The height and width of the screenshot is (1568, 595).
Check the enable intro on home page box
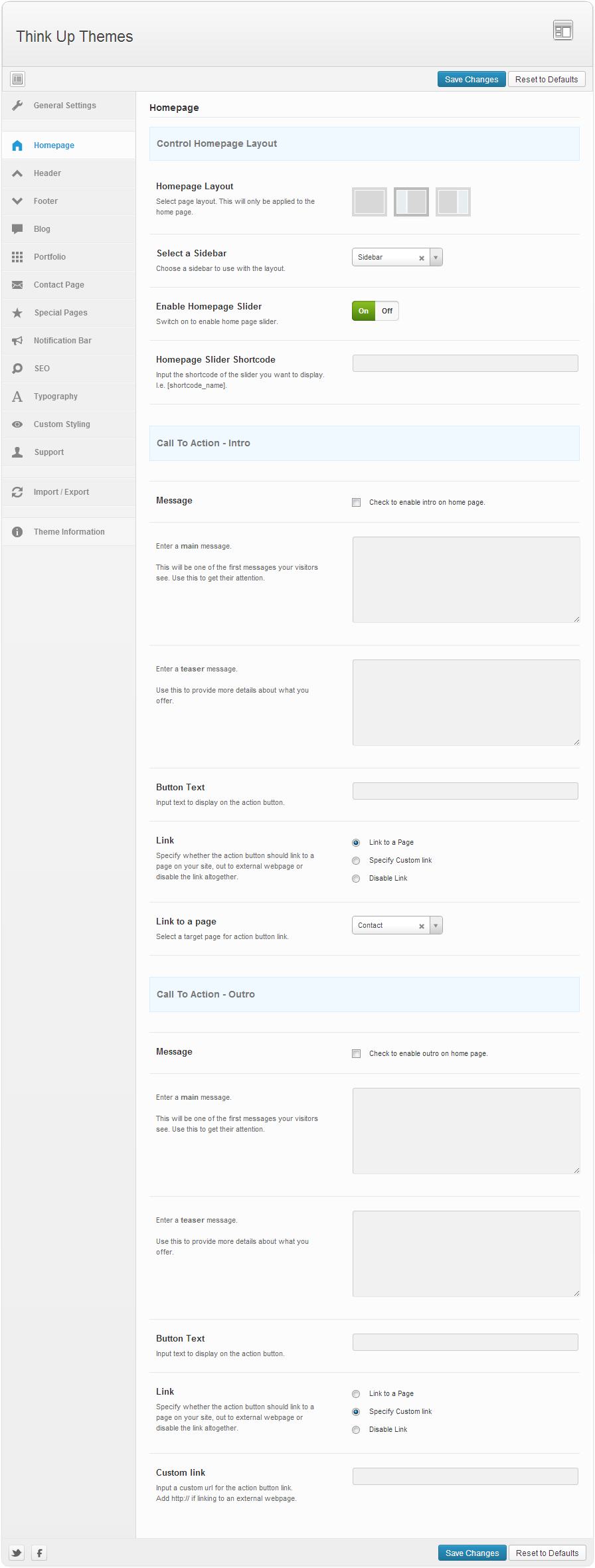click(357, 503)
